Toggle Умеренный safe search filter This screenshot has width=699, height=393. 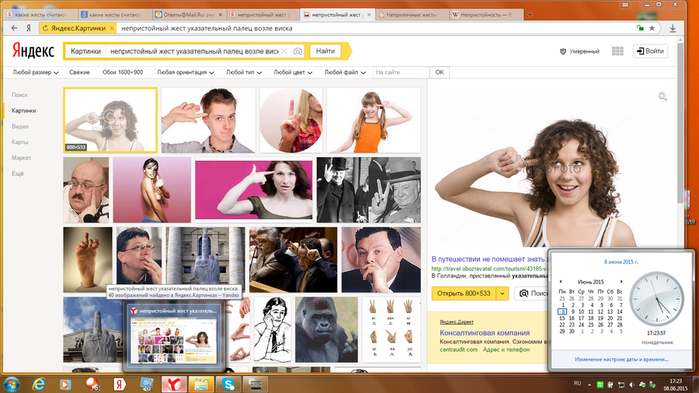tap(580, 51)
